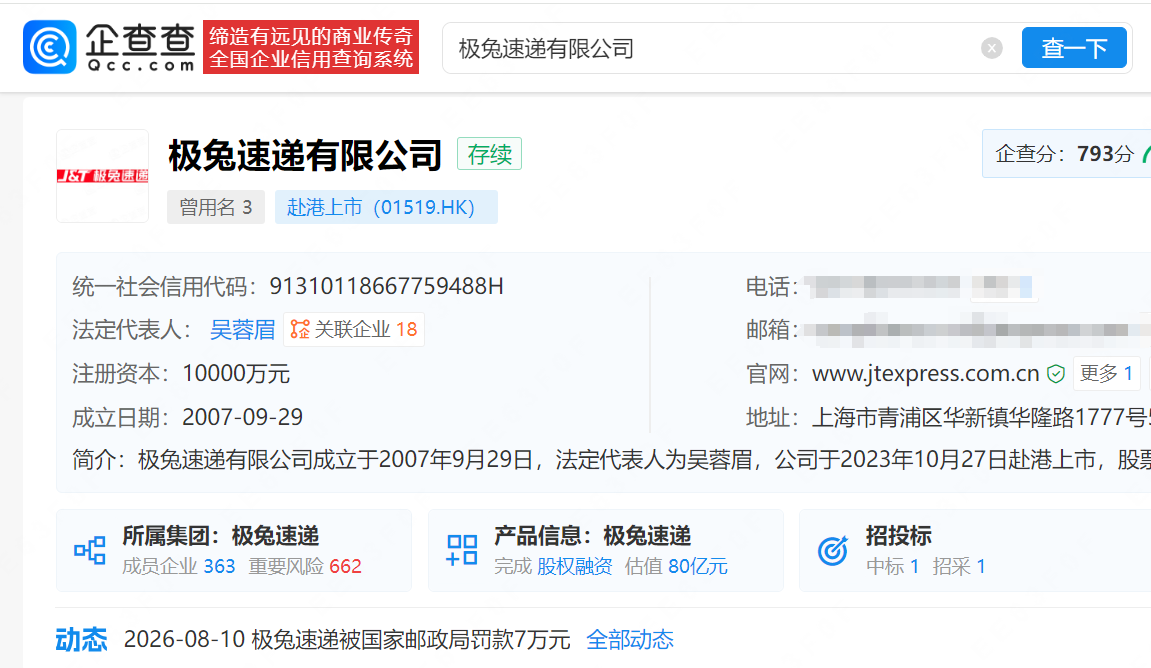View the 企查分 793分 score badge
Viewport: 1151px width, 668px height.
coord(1066,153)
